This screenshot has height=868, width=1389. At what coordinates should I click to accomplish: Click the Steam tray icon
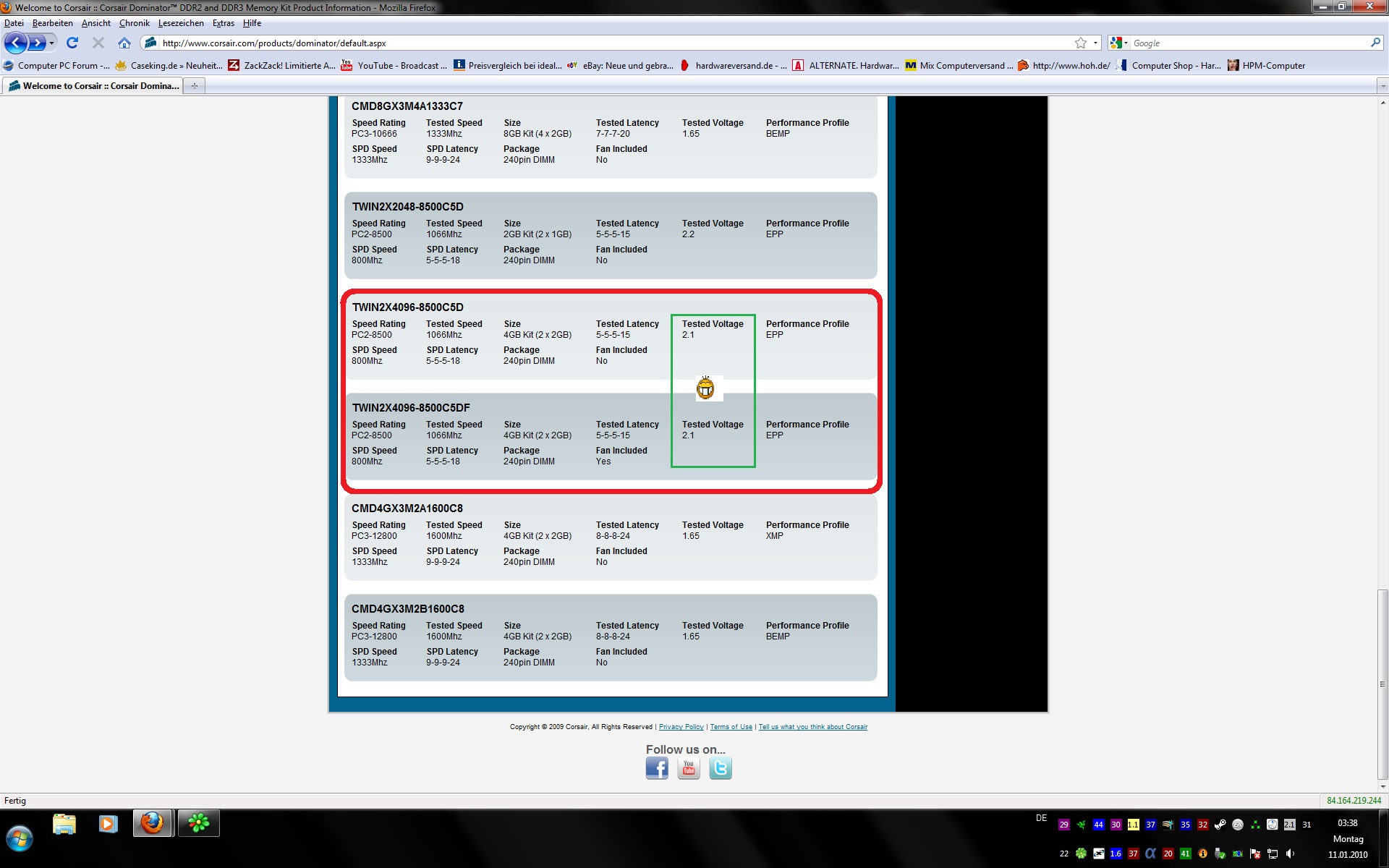(x=1220, y=825)
